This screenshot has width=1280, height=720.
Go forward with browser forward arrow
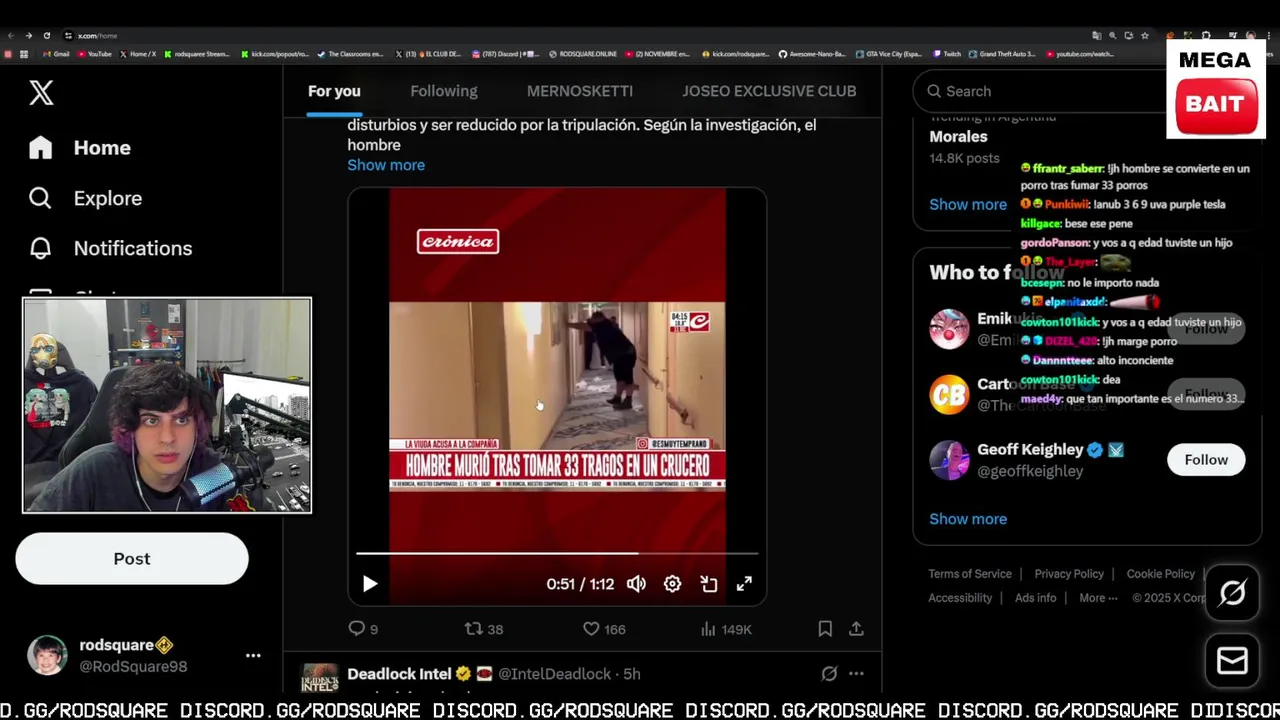click(29, 36)
